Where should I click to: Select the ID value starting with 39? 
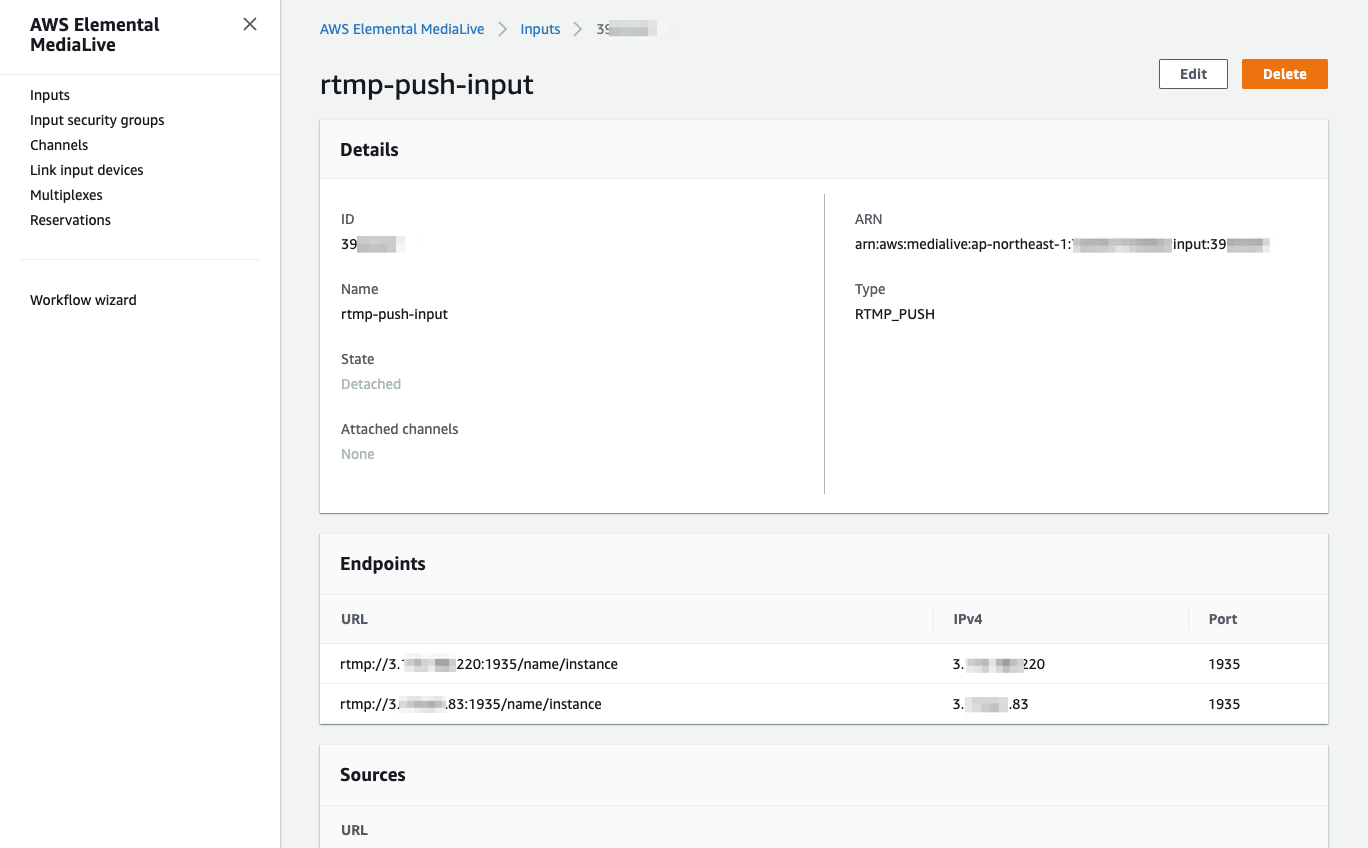[372, 244]
